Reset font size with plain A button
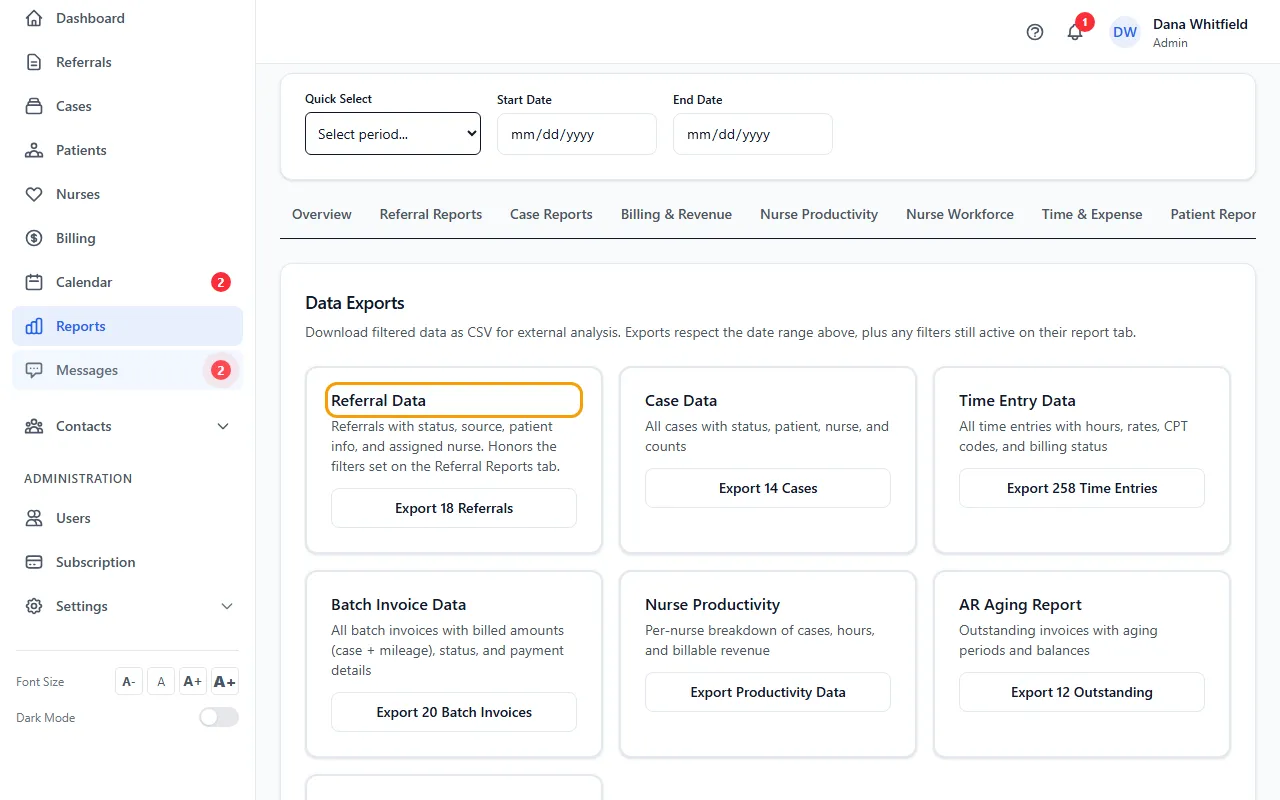The width and height of the screenshot is (1280, 800). [x=161, y=681]
